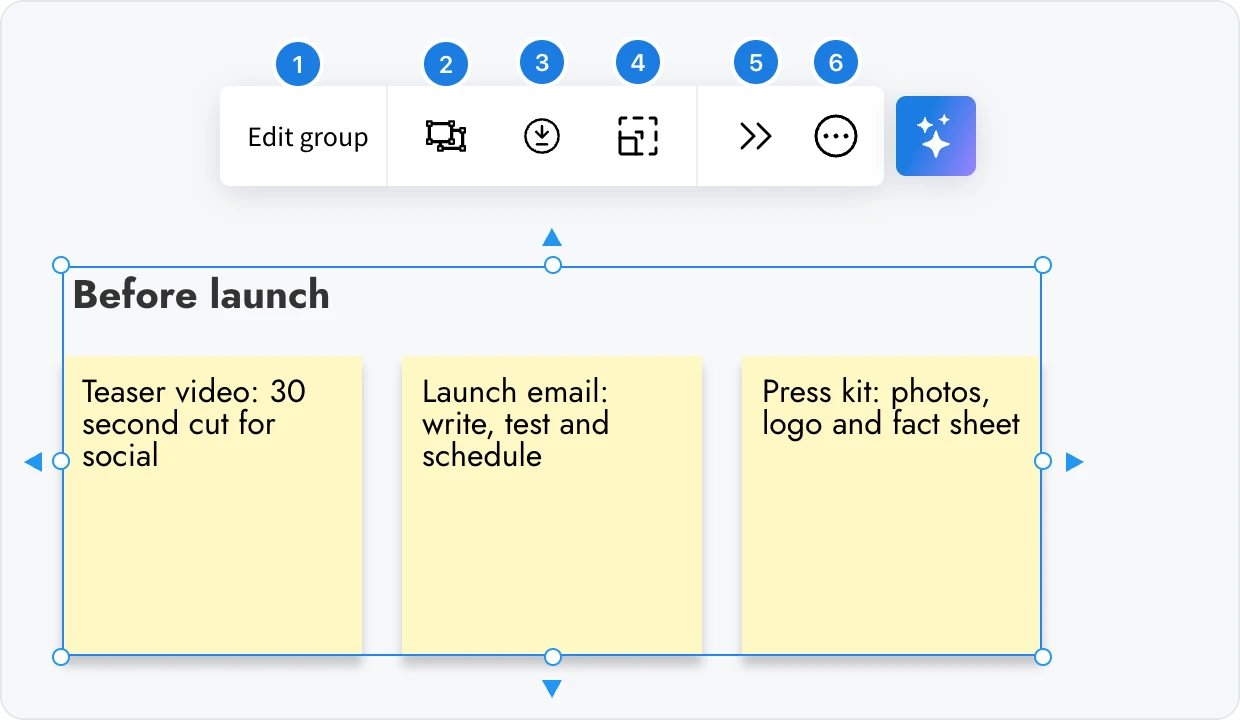Click the bottom-left corner selection handle

[x=61, y=657]
